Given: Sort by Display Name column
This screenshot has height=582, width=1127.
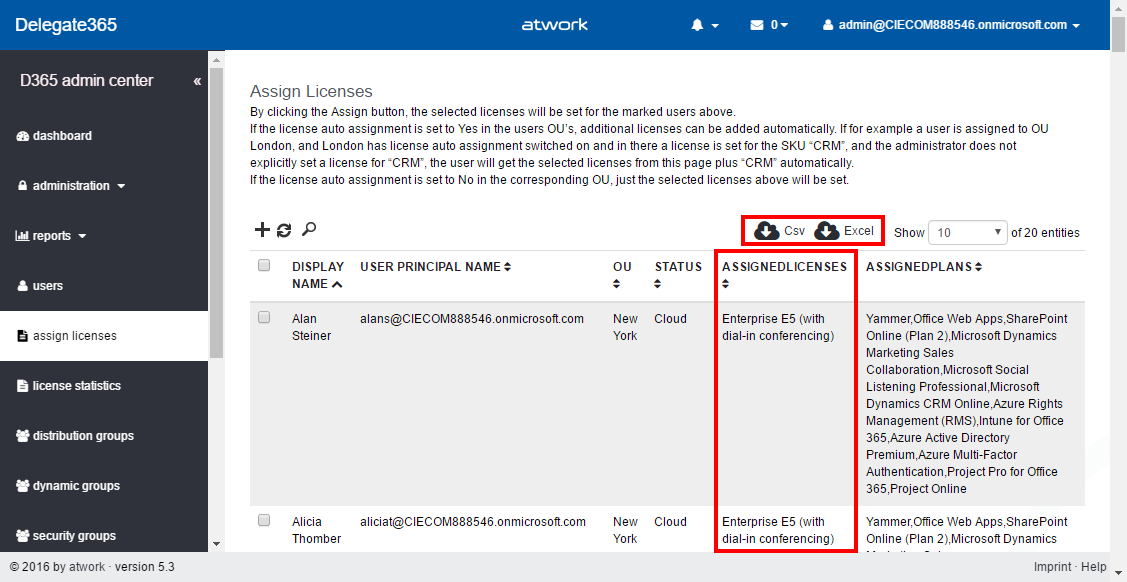Looking at the screenshot, I should (x=318, y=275).
